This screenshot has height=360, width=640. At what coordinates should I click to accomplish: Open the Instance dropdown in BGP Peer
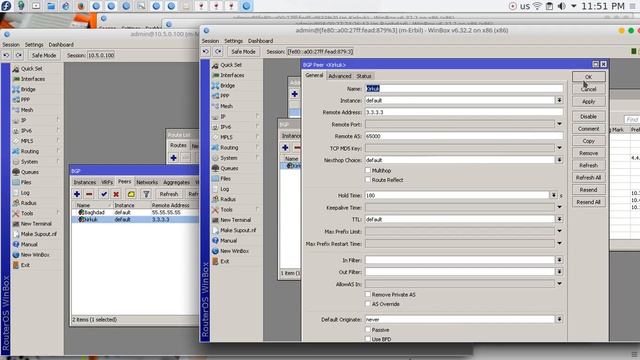pyautogui.click(x=559, y=100)
